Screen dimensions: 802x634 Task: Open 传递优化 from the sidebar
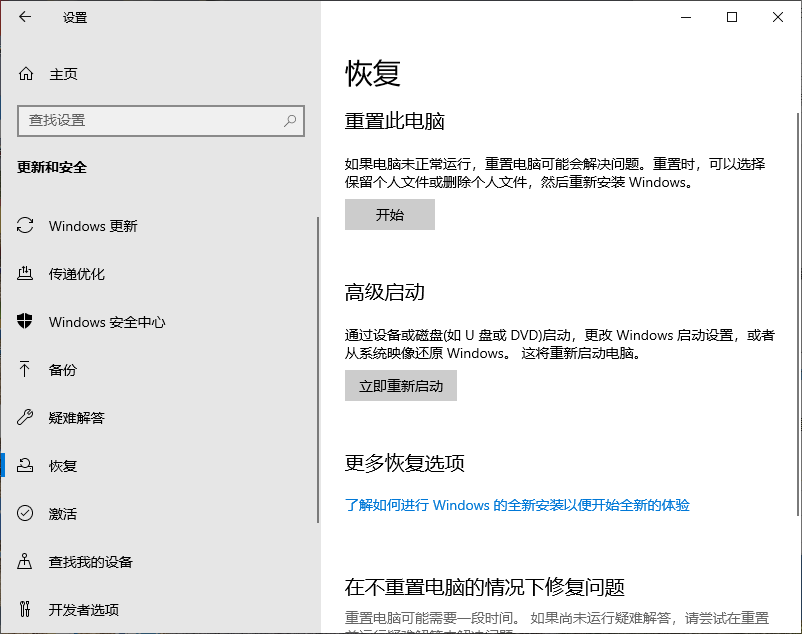77,274
